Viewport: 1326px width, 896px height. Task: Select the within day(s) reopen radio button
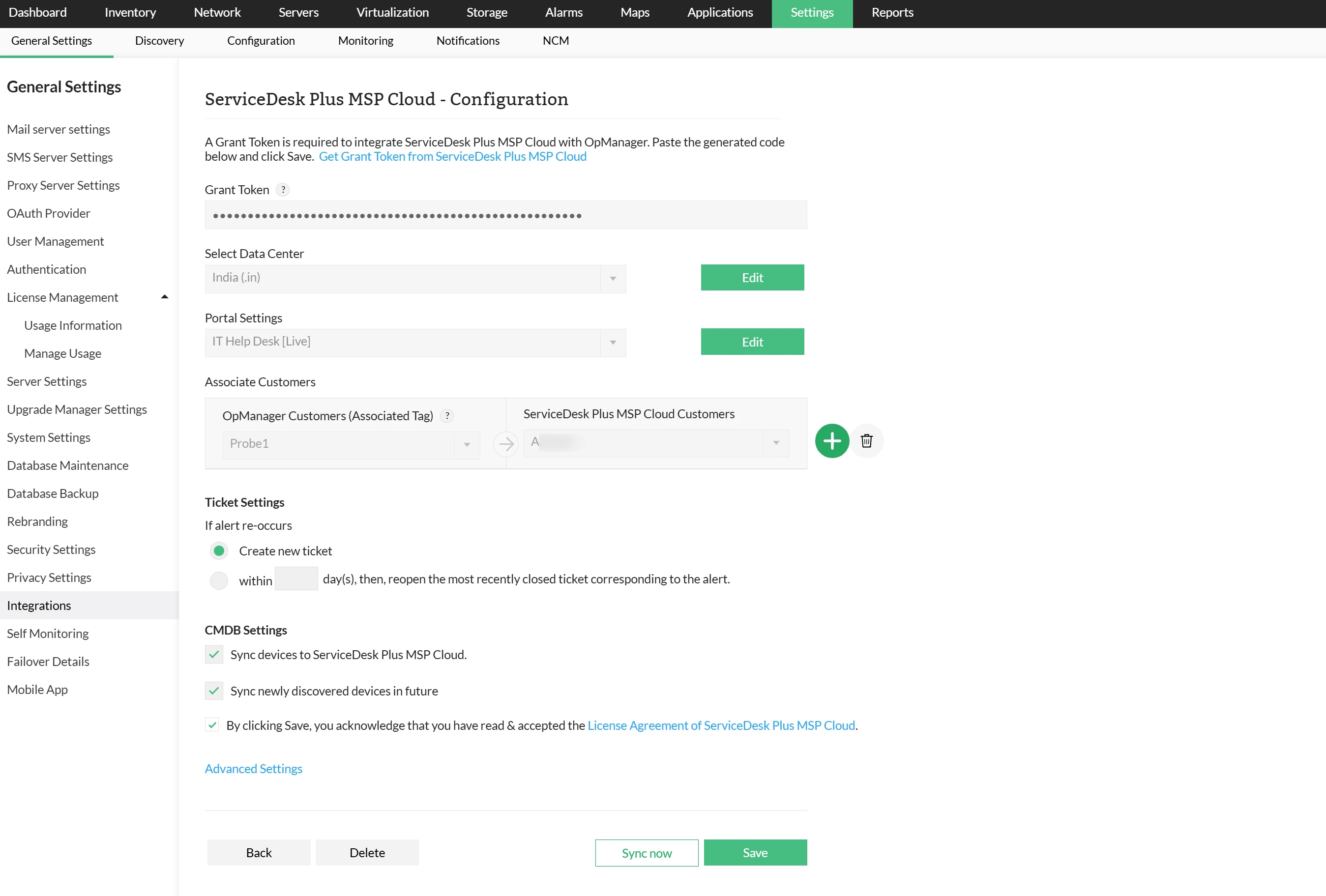218,580
